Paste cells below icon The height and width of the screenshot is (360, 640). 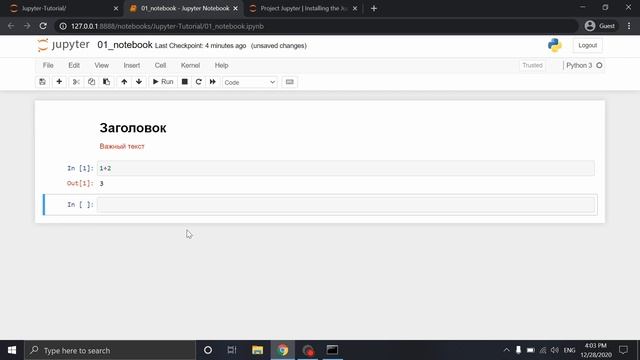click(106, 82)
